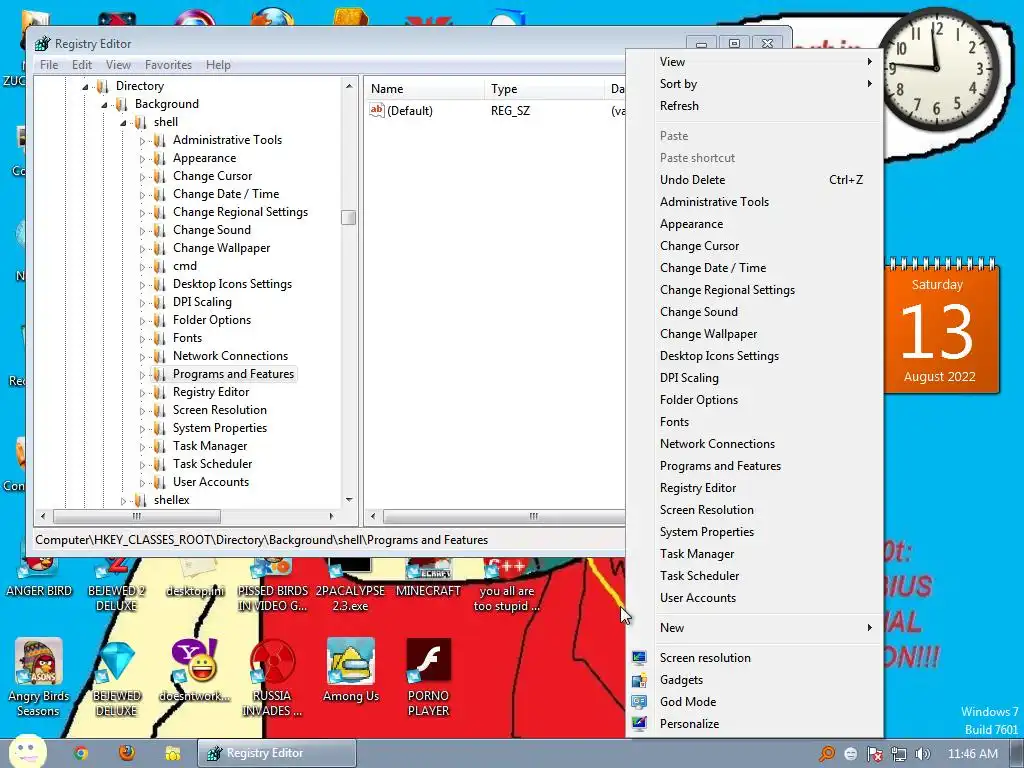The height and width of the screenshot is (768, 1024).
Task: Click the network tray icon
Action: click(899, 754)
